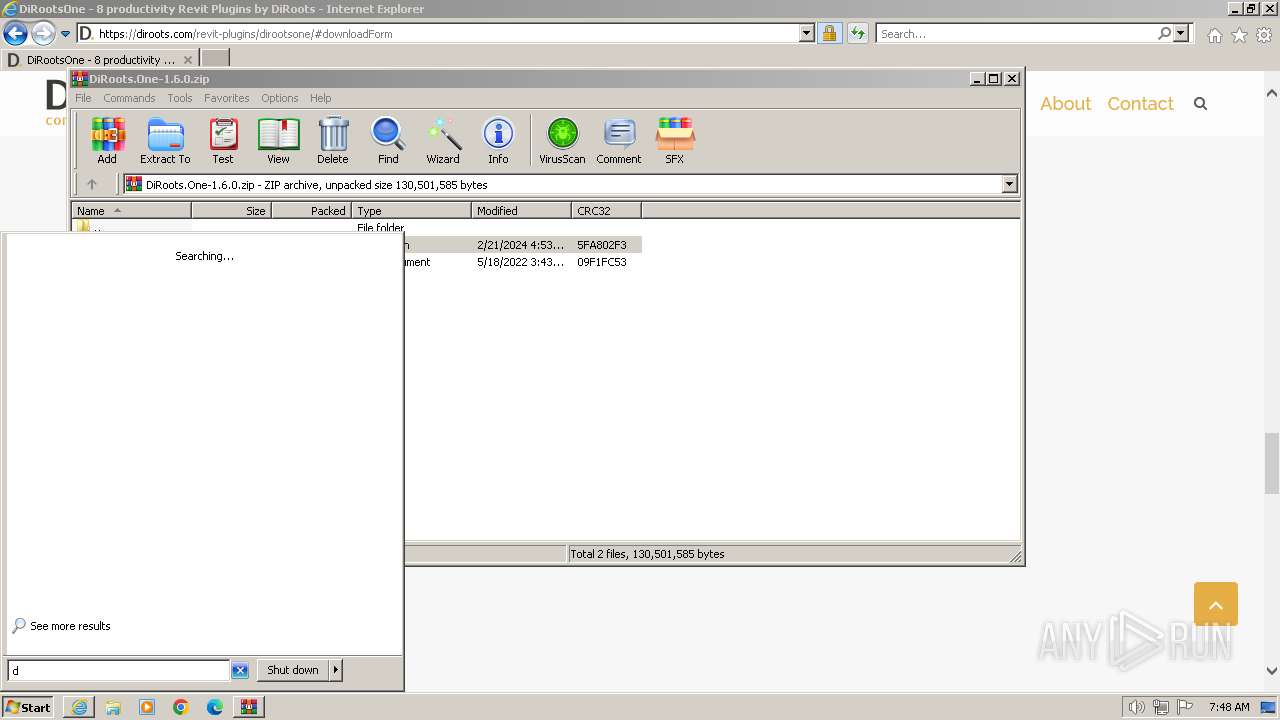Viewport: 1280px width, 720px height.
Task: Click the Start button
Action: coord(28,707)
